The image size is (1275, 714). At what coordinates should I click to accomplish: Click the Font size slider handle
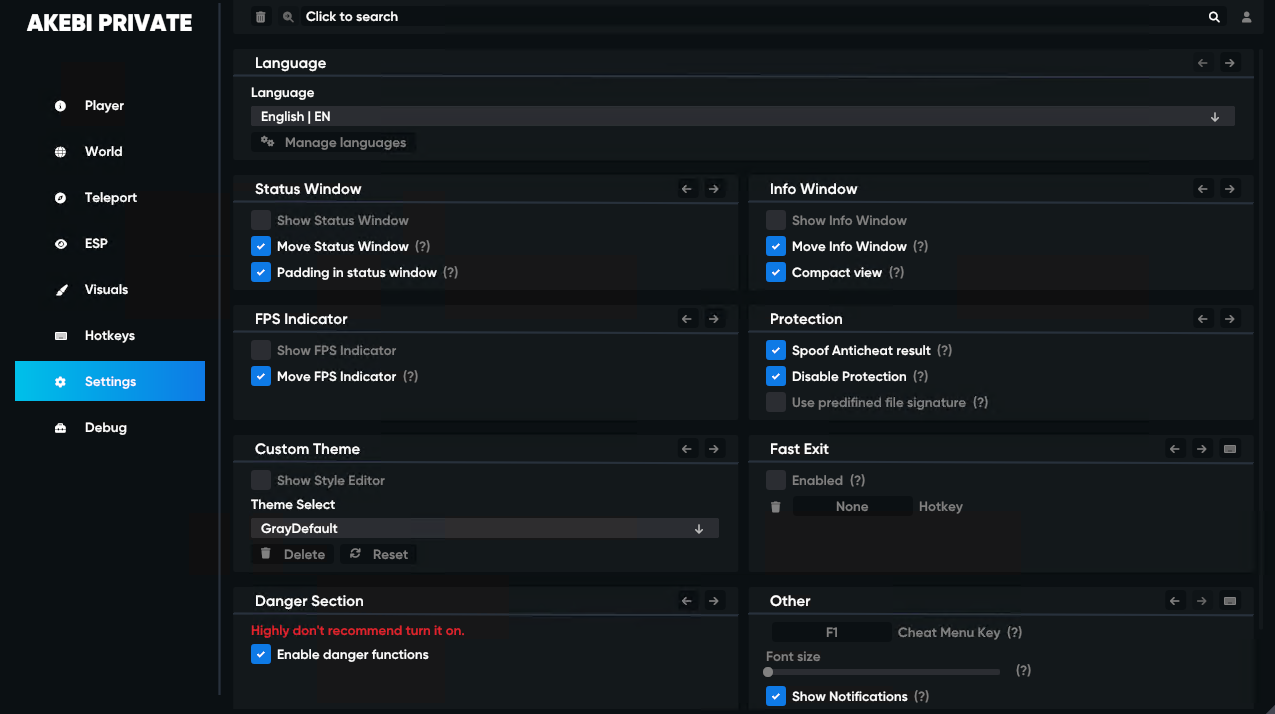click(768, 673)
